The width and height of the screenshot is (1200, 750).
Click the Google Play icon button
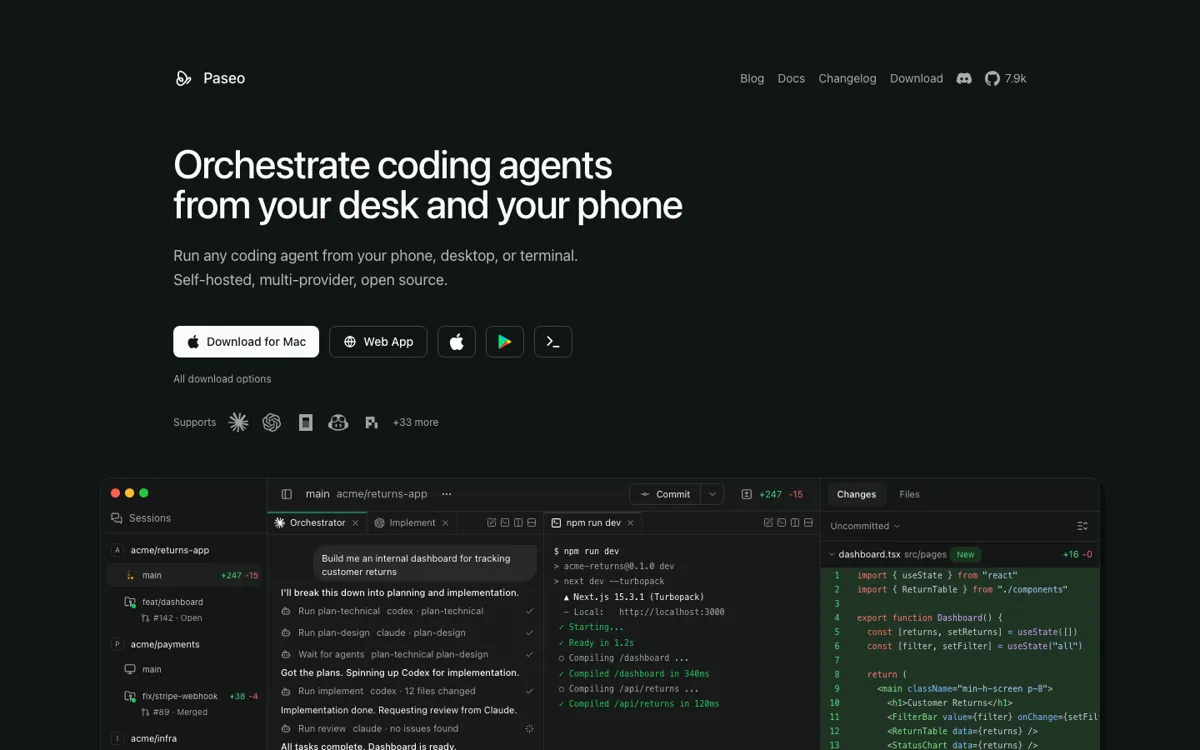pos(505,342)
